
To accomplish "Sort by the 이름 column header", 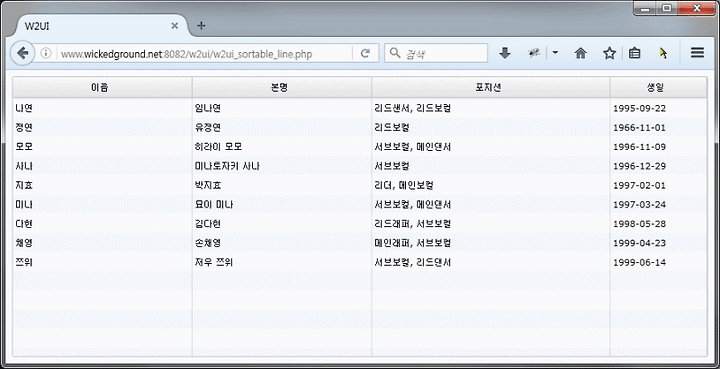I will coord(102,88).
